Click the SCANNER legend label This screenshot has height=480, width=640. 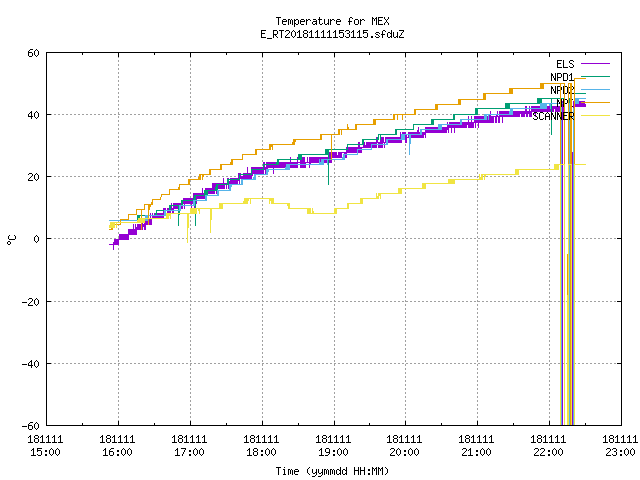(553, 116)
